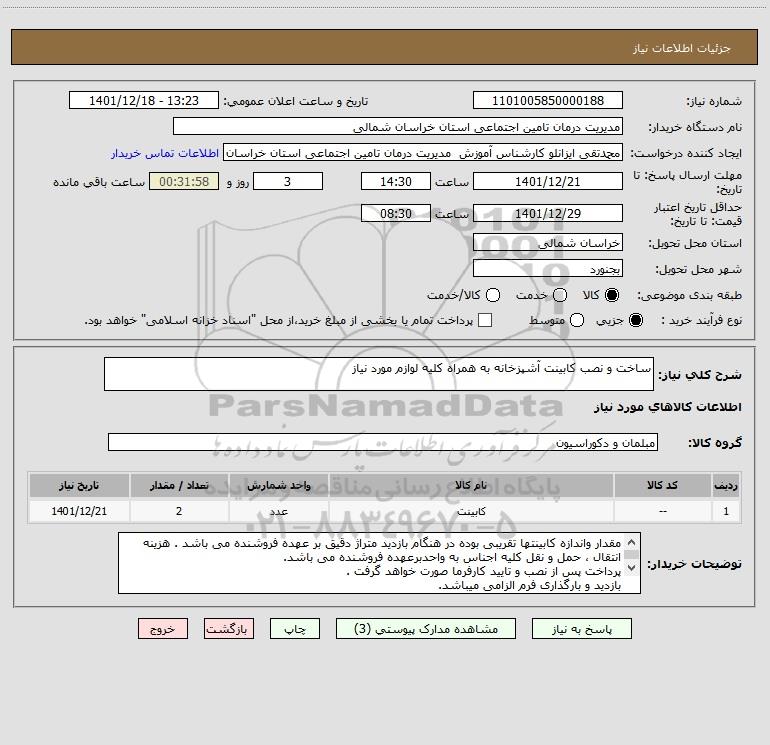770x745 pixels.
Task: Click the public announcement date field 1401/12/18
Action: (144, 101)
